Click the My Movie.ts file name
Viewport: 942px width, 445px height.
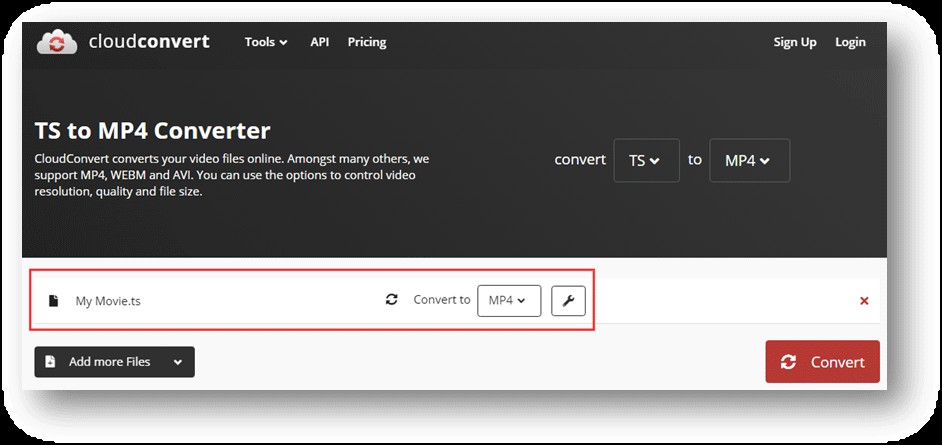(108, 301)
